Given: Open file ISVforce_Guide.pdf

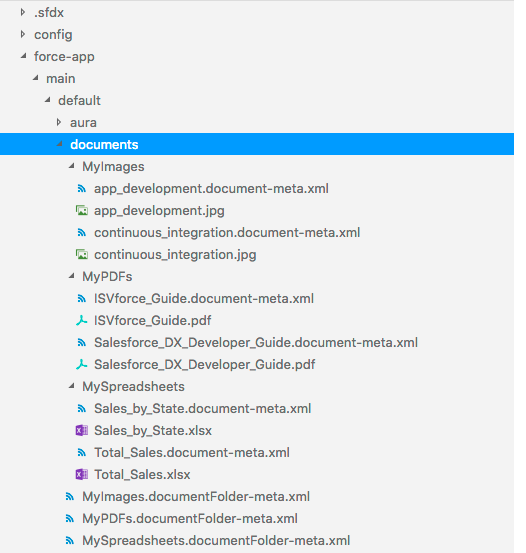Looking at the screenshot, I should [153, 321].
